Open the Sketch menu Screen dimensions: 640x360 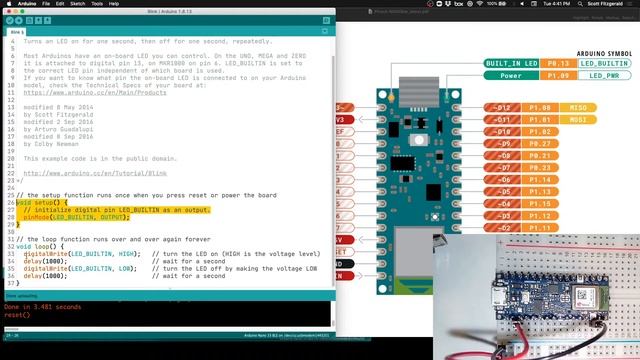tap(78, 4)
